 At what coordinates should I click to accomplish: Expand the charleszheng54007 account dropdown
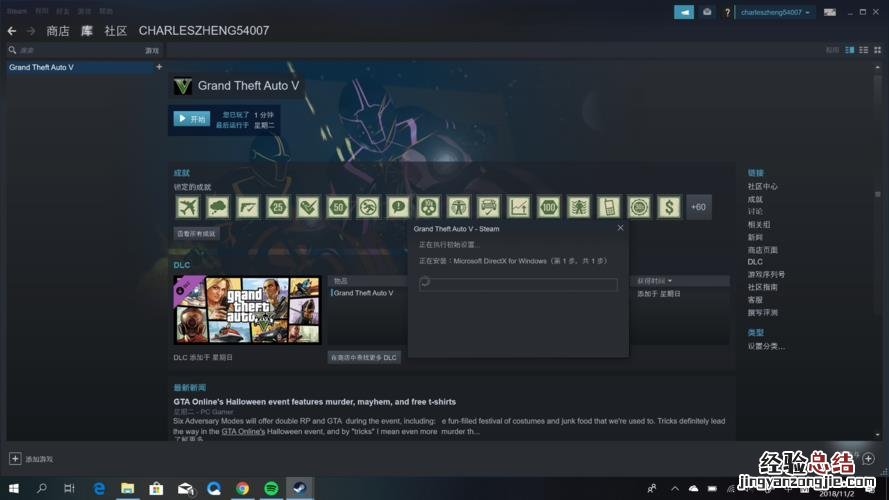(x=775, y=12)
